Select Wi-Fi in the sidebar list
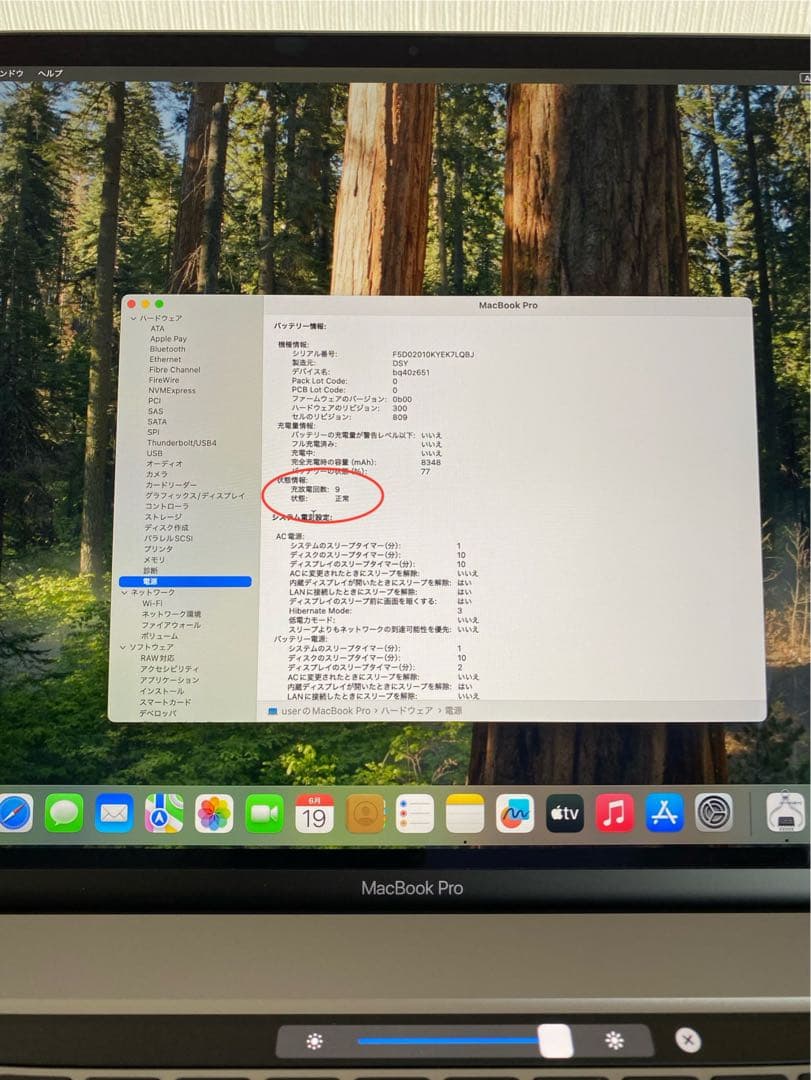 coord(151,602)
